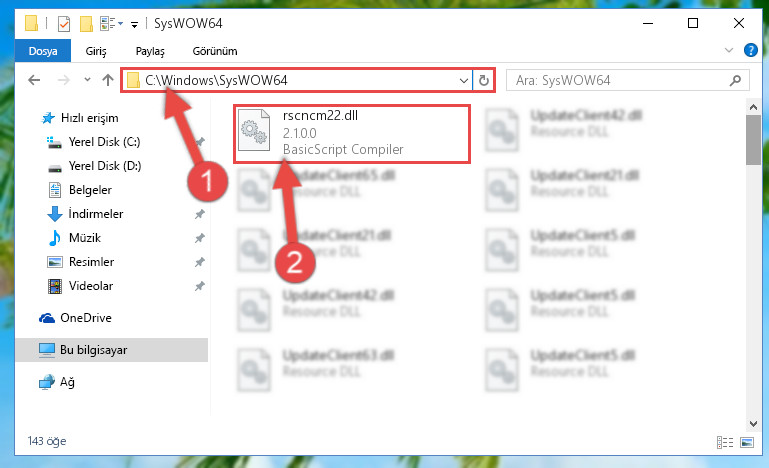Image resolution: width=769 pixels, height=468 pixels.
Task: Expand the ribbon with chevron
Action: pos(729,50)
